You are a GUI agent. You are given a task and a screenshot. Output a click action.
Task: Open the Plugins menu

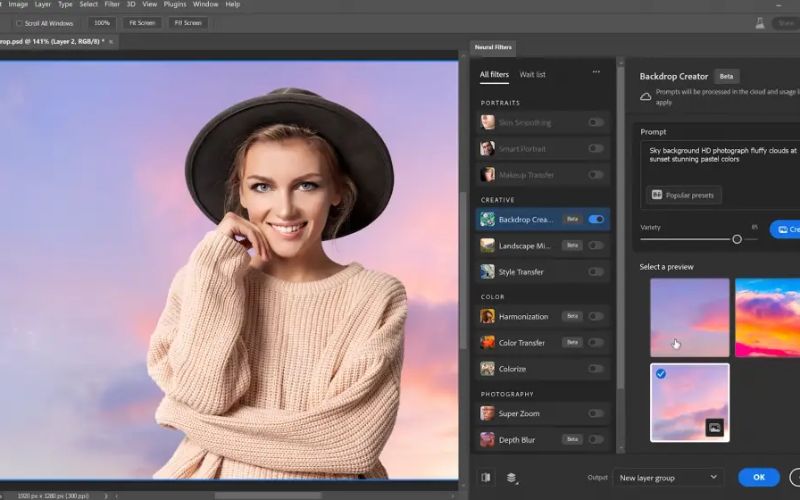click(x=175, y=4)
